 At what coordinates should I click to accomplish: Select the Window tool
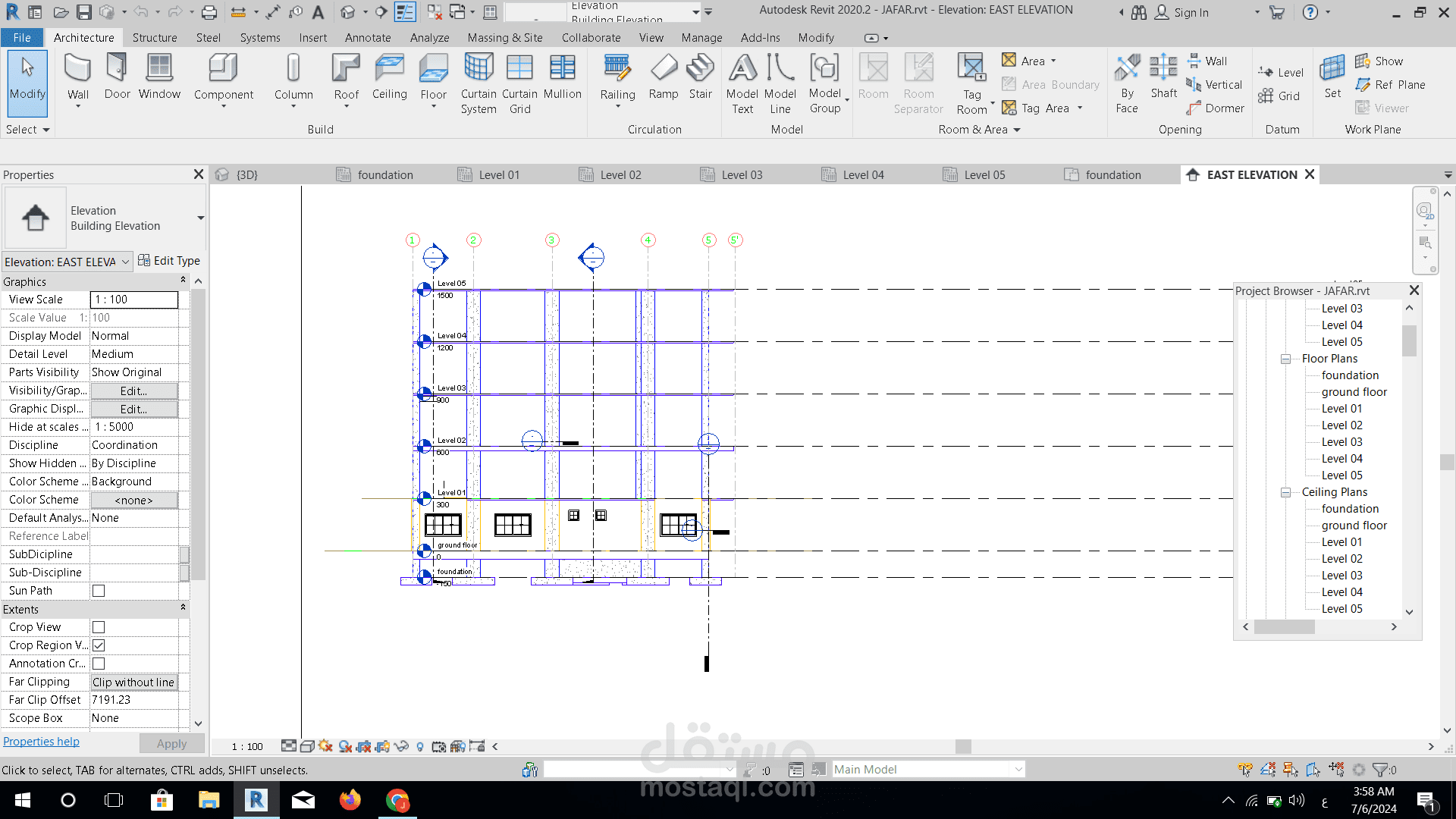click(159, 77)
